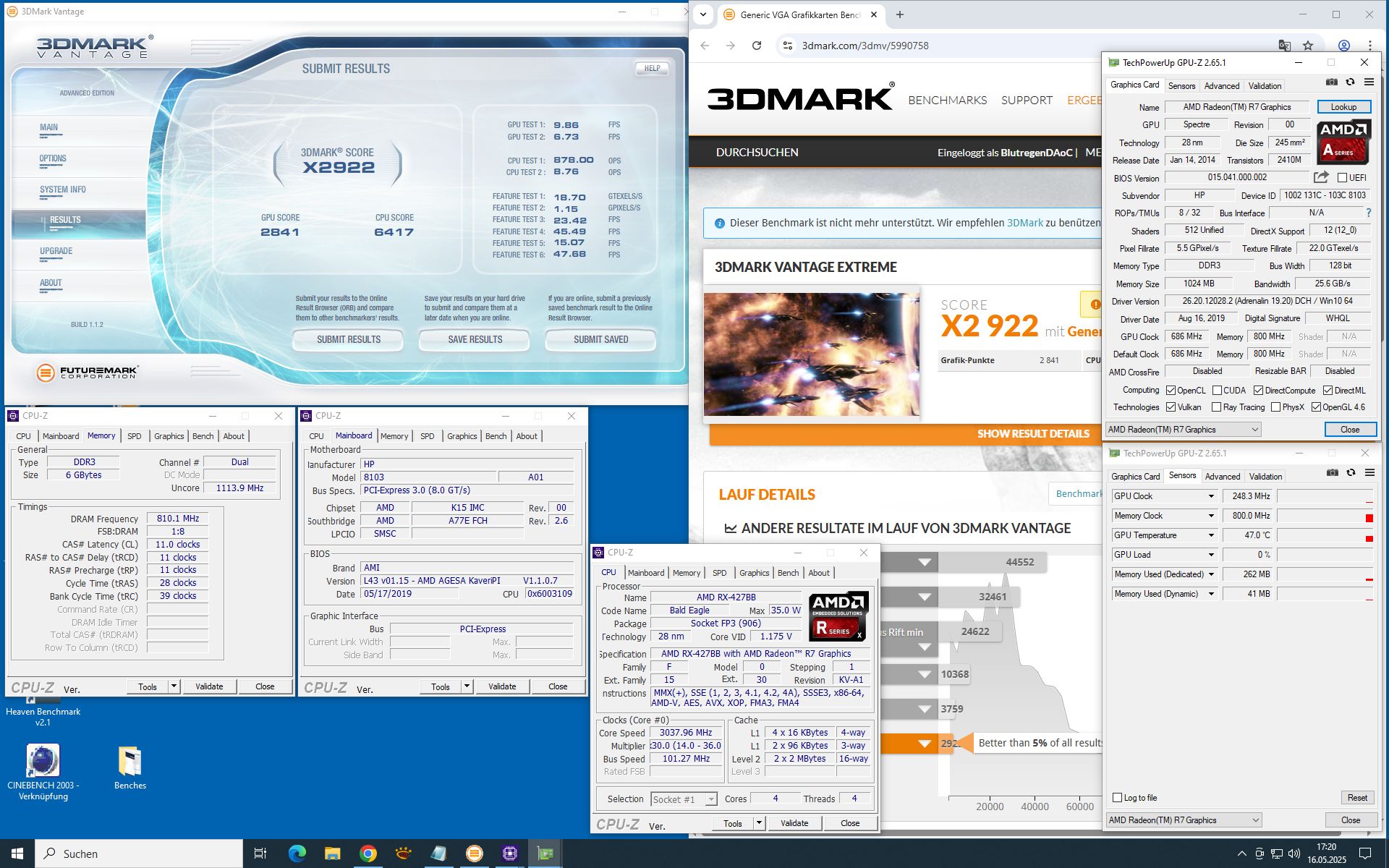Viewport: 1389px width, 868px height.
Task: Toggle the UEFI checkbox in GPU-Z
Action: [x=1343, y=178]
